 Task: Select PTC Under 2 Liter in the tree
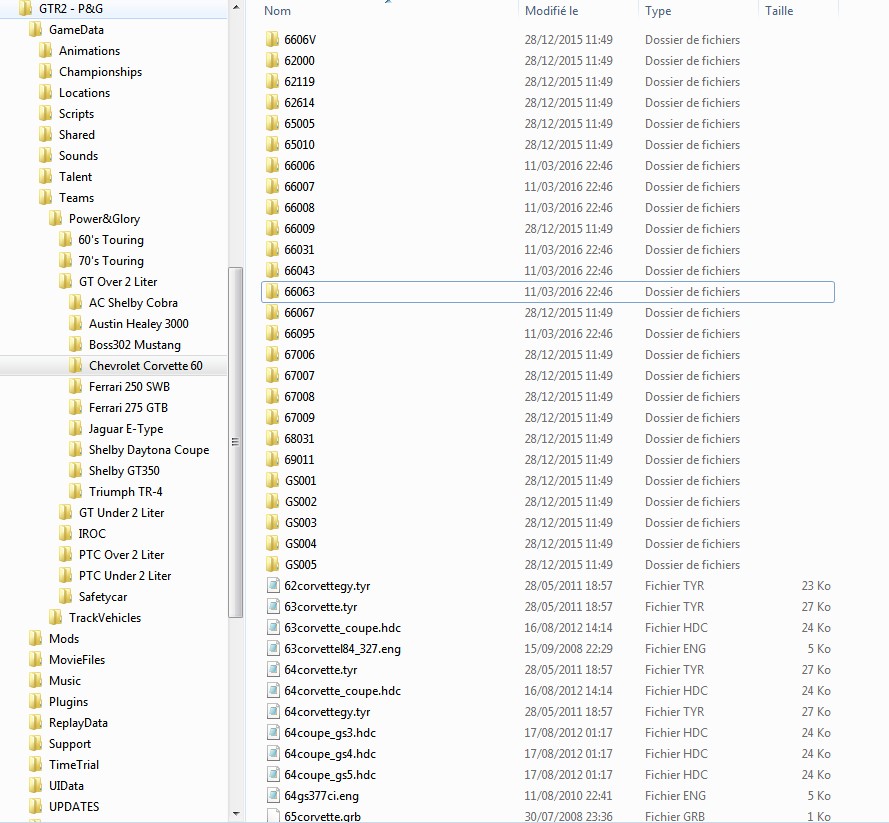point(125,575)
